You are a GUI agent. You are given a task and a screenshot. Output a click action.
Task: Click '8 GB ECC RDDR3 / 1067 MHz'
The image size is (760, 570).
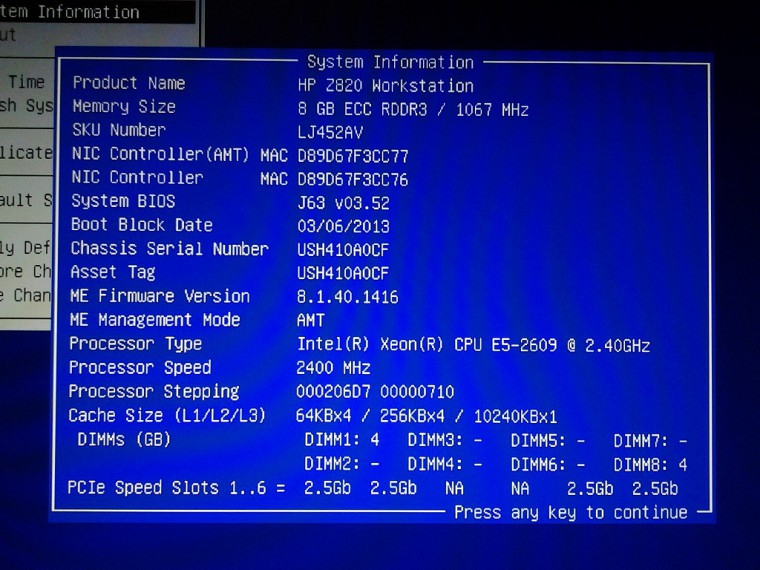tap(413, 110)
